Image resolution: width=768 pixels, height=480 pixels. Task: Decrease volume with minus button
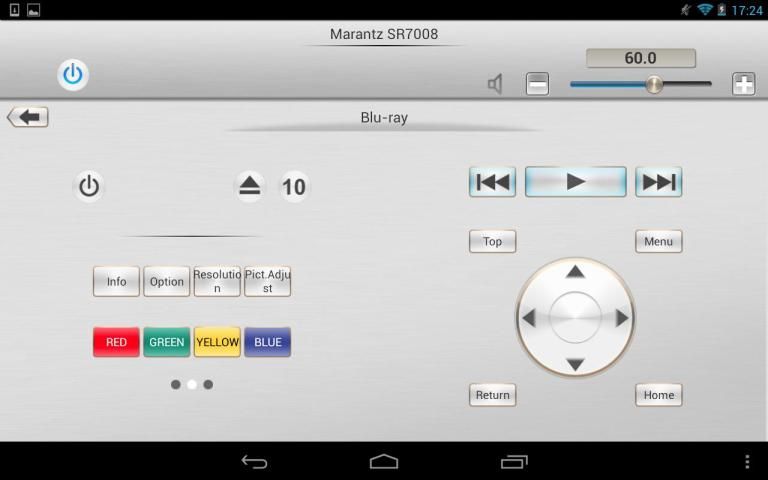[537, 84]
